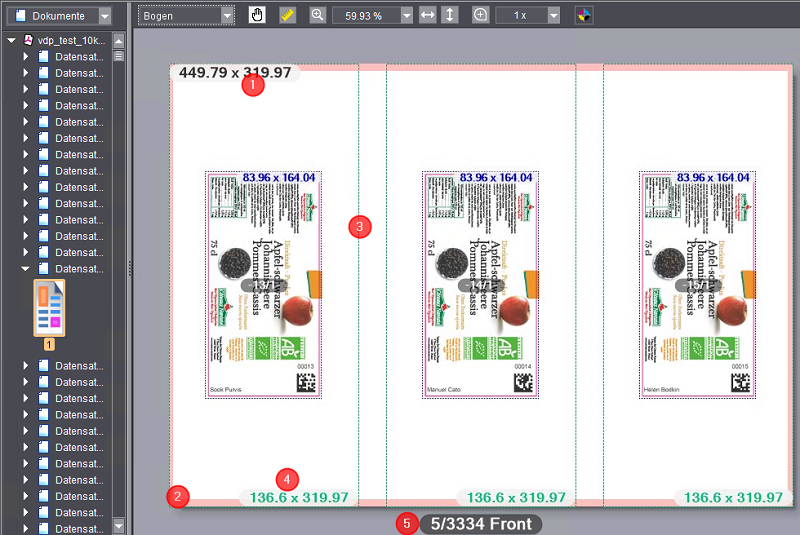Click the sheet size label 449.79 x 319.97

coord(235,72)
